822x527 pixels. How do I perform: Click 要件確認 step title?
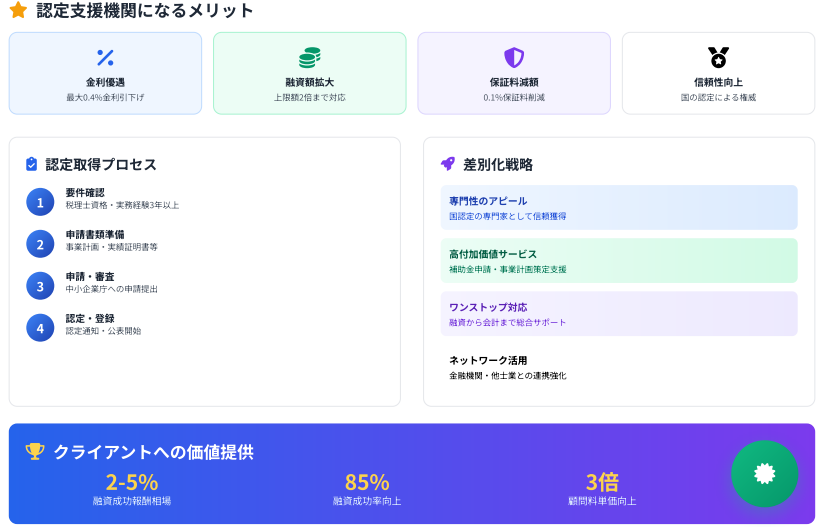85,192
